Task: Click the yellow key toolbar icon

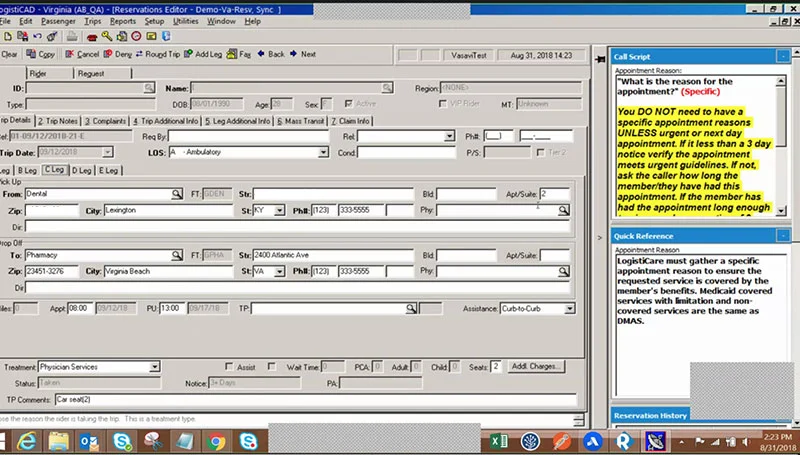Action: point(107,36)
